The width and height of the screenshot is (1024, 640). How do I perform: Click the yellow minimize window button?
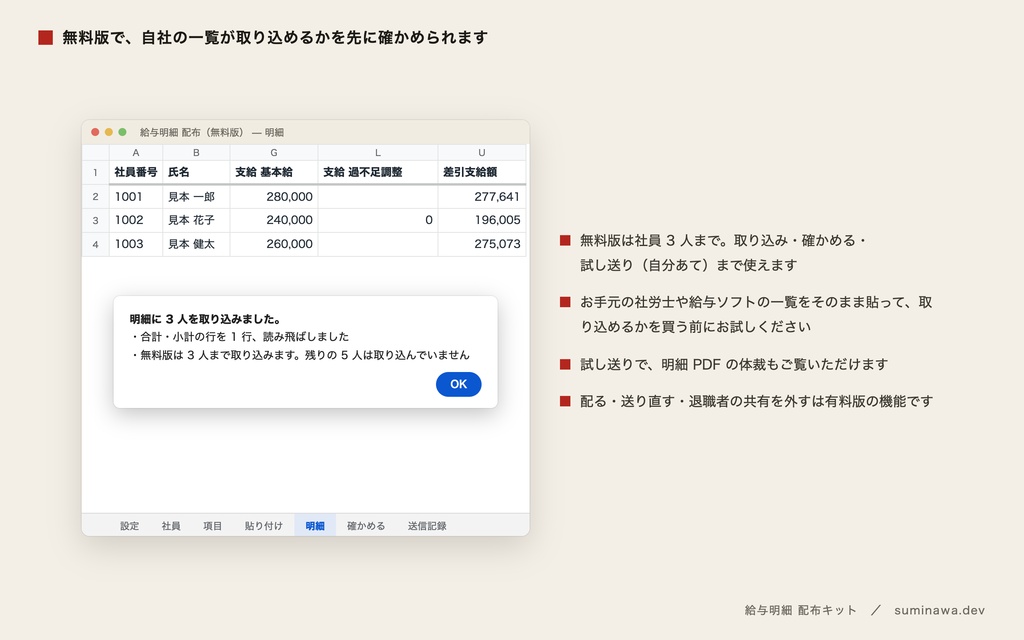click(108, 132)
